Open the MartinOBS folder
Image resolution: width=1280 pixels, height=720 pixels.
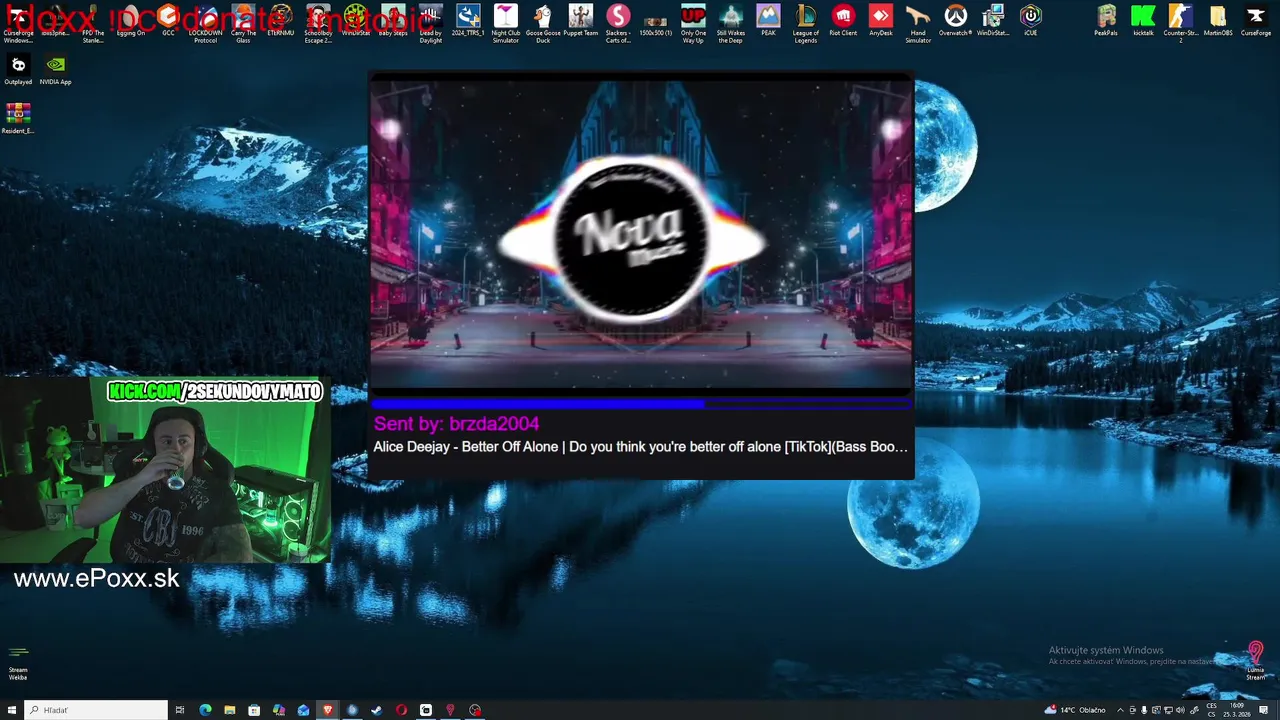pos(1218,21)
